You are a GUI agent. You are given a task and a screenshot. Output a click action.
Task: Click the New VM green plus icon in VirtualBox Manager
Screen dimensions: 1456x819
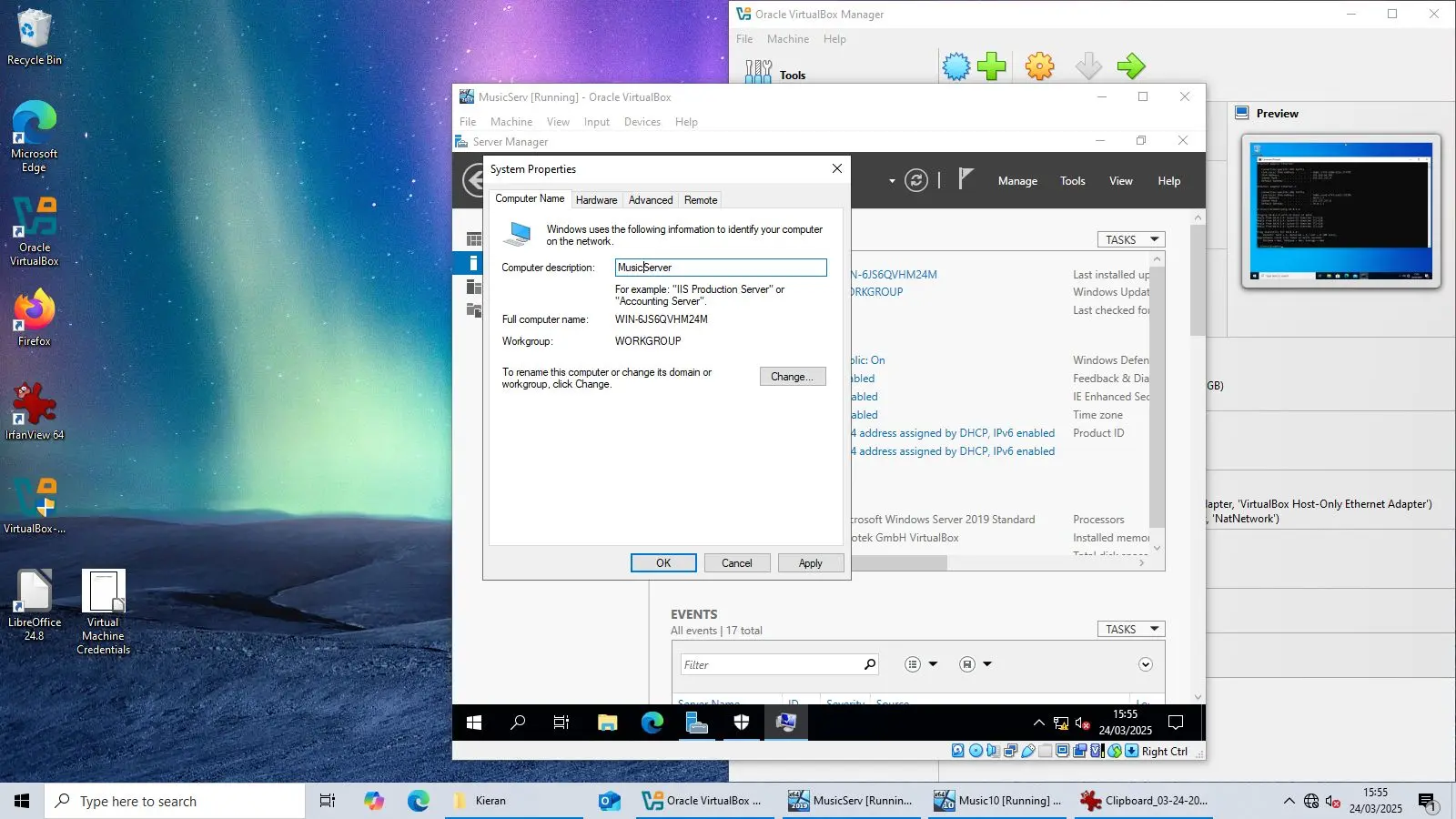tap(992, 66)
